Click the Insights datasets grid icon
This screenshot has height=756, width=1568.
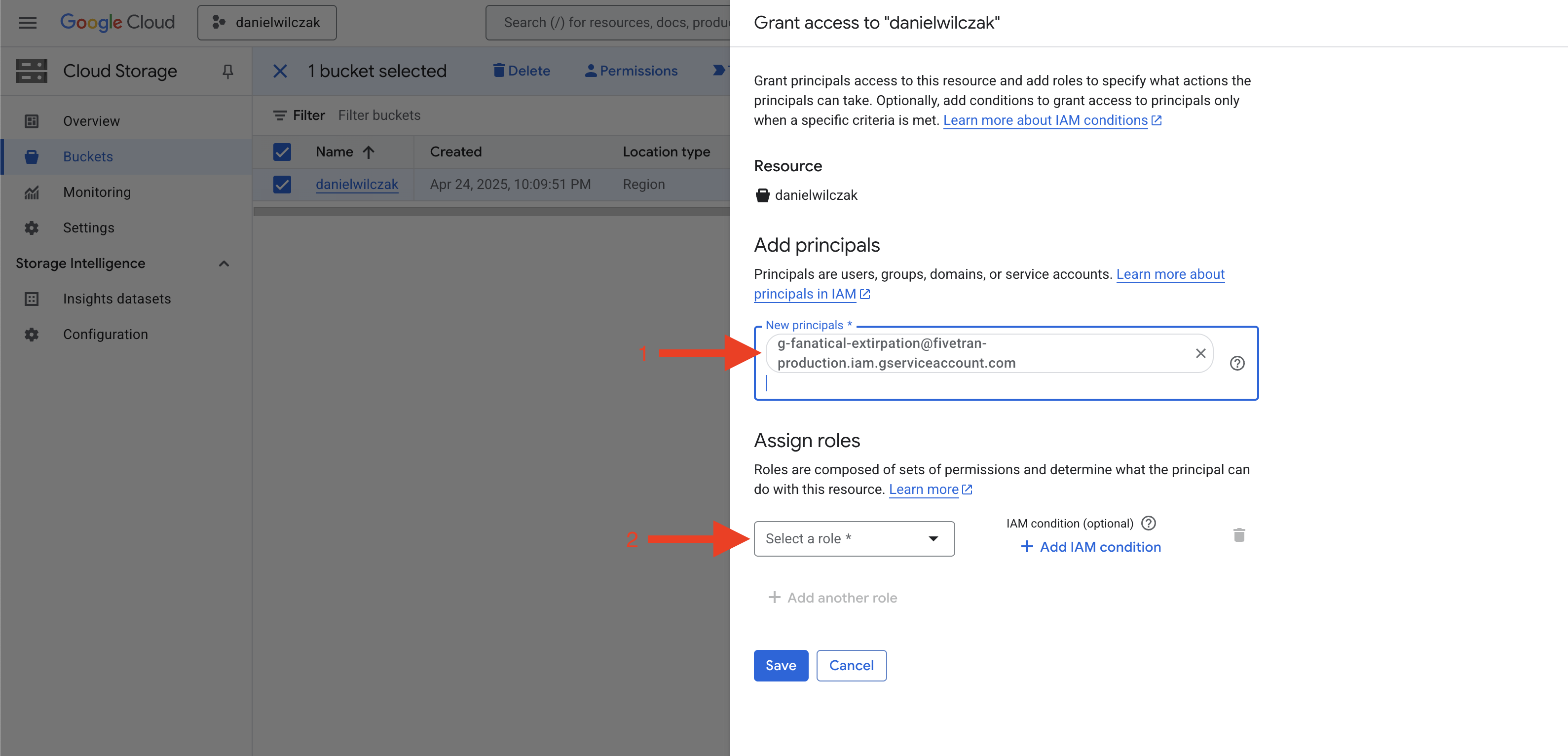(32, 299)
